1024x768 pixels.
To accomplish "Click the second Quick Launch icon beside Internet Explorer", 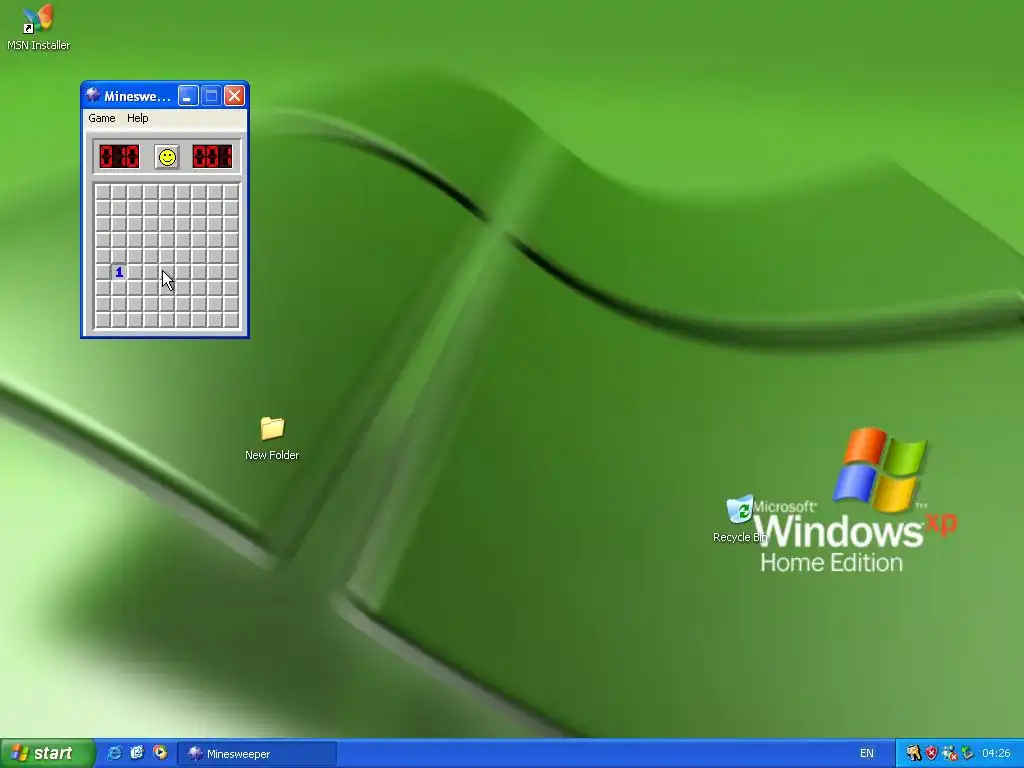I will 137,753.
